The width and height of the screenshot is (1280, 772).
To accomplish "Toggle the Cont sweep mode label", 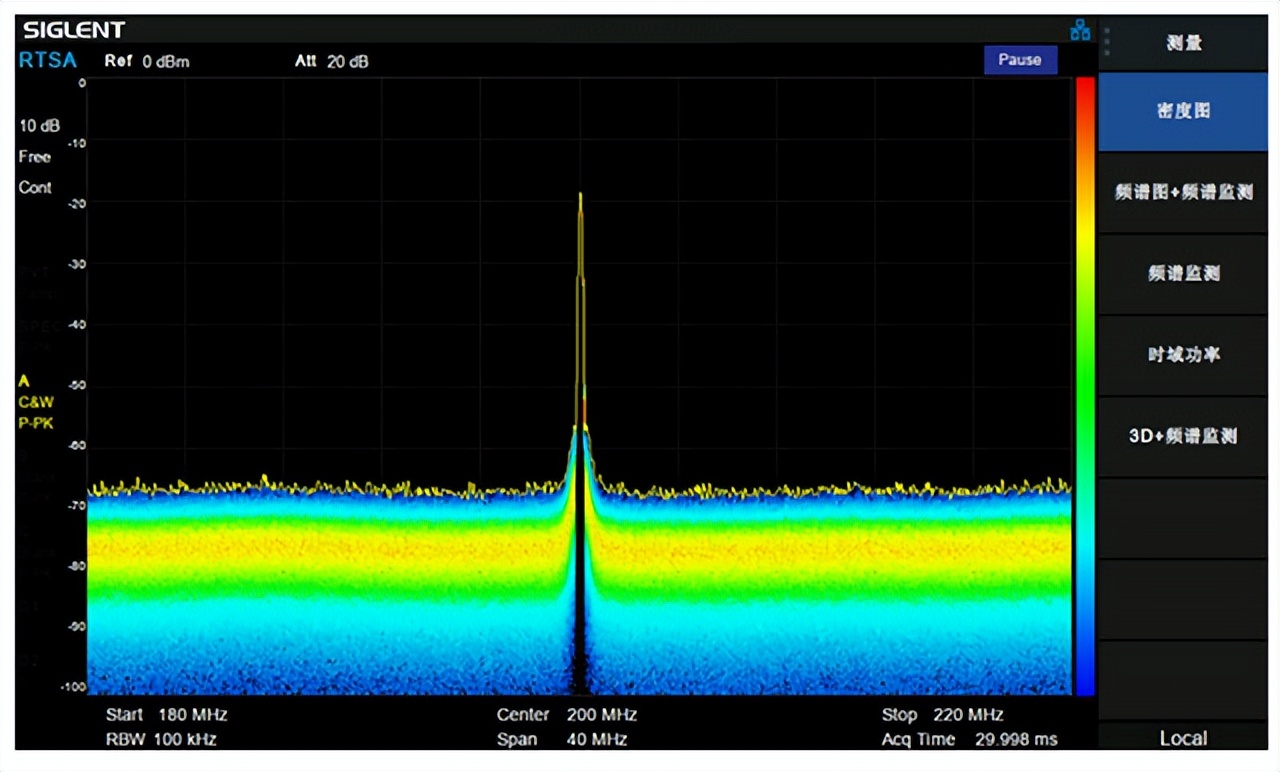I will pyautogui.click(x=35, y=188).
